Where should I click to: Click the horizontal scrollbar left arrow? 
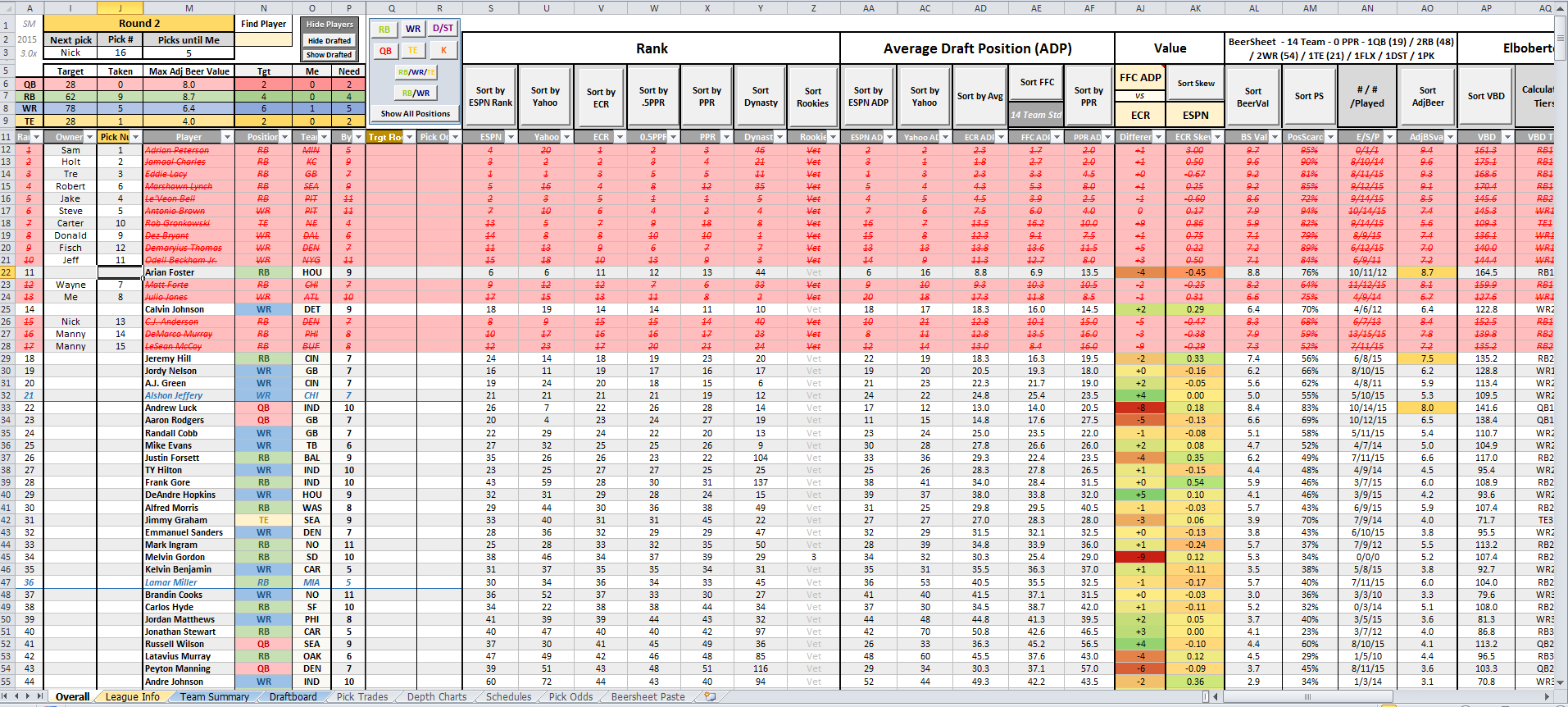[x=1217, y=696]
